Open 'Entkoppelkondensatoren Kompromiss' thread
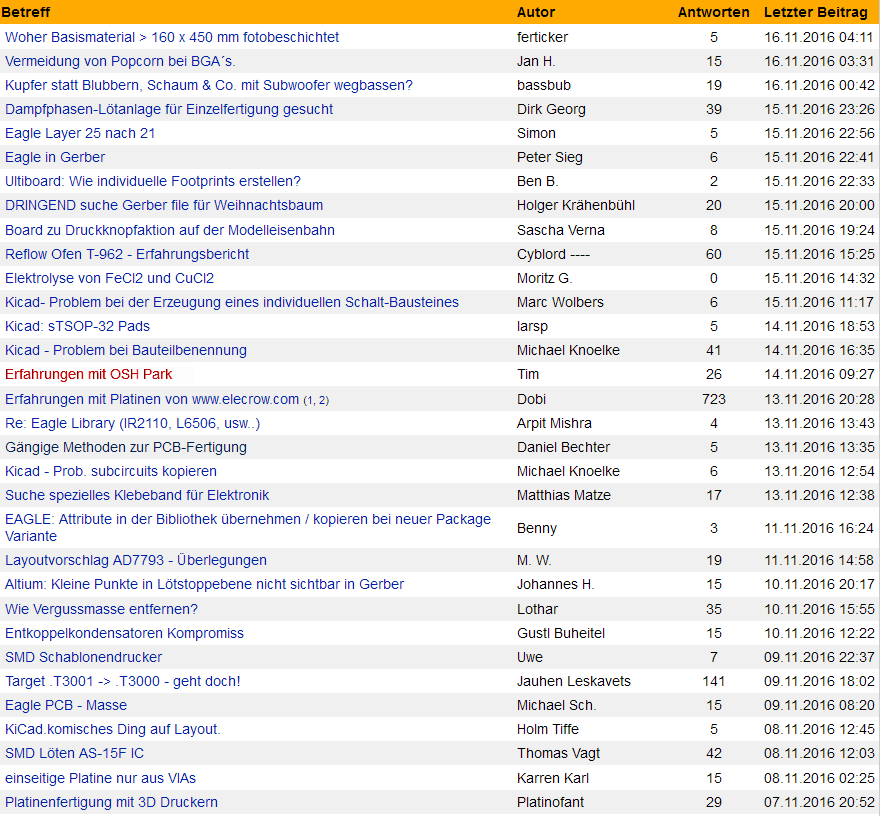 [x=124, y=634]
